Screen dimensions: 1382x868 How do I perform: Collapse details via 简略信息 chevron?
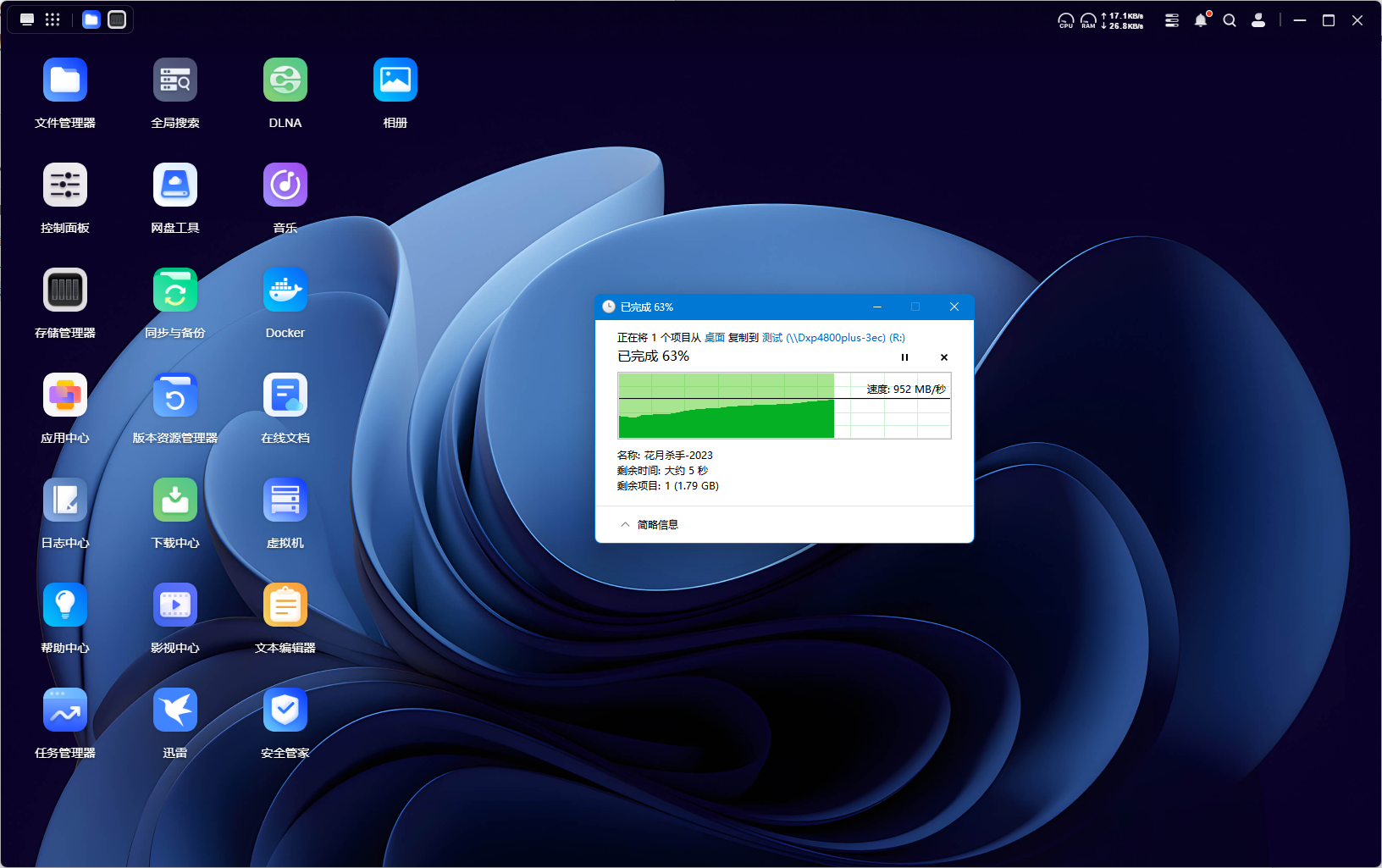pos(625,525)
